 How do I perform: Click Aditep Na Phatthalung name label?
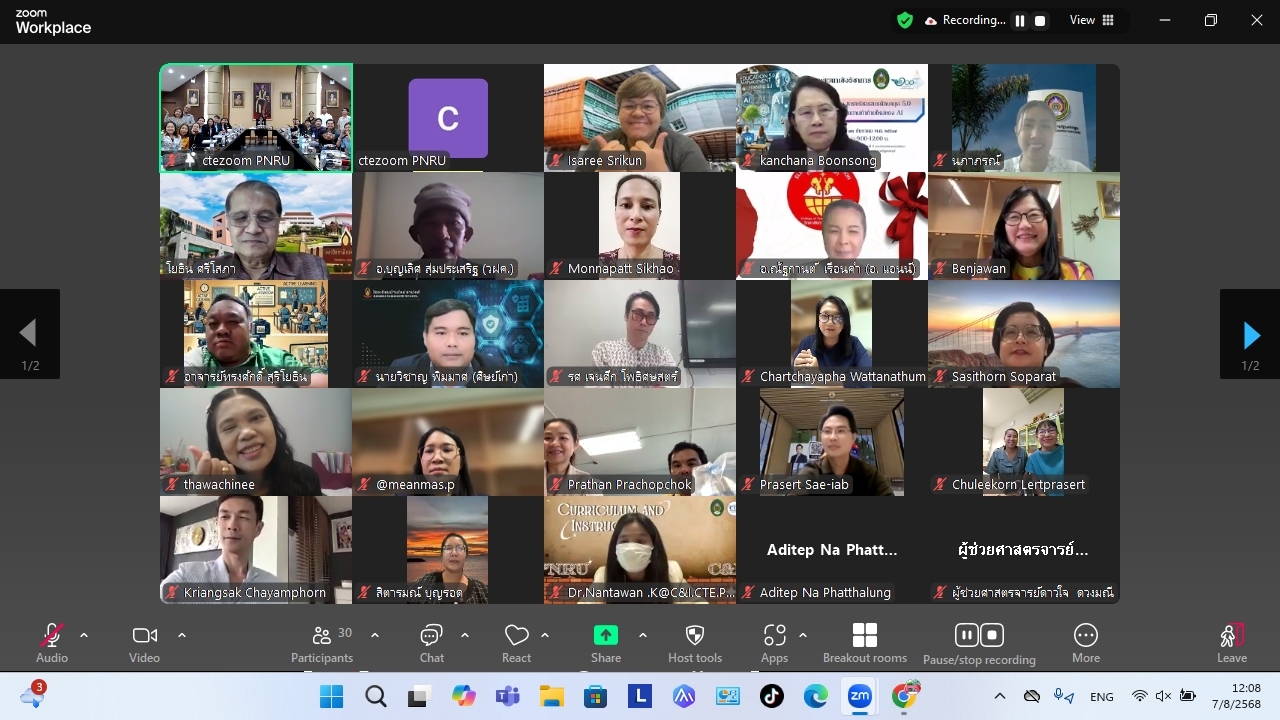pyautogui.click(x=827, y=592)
